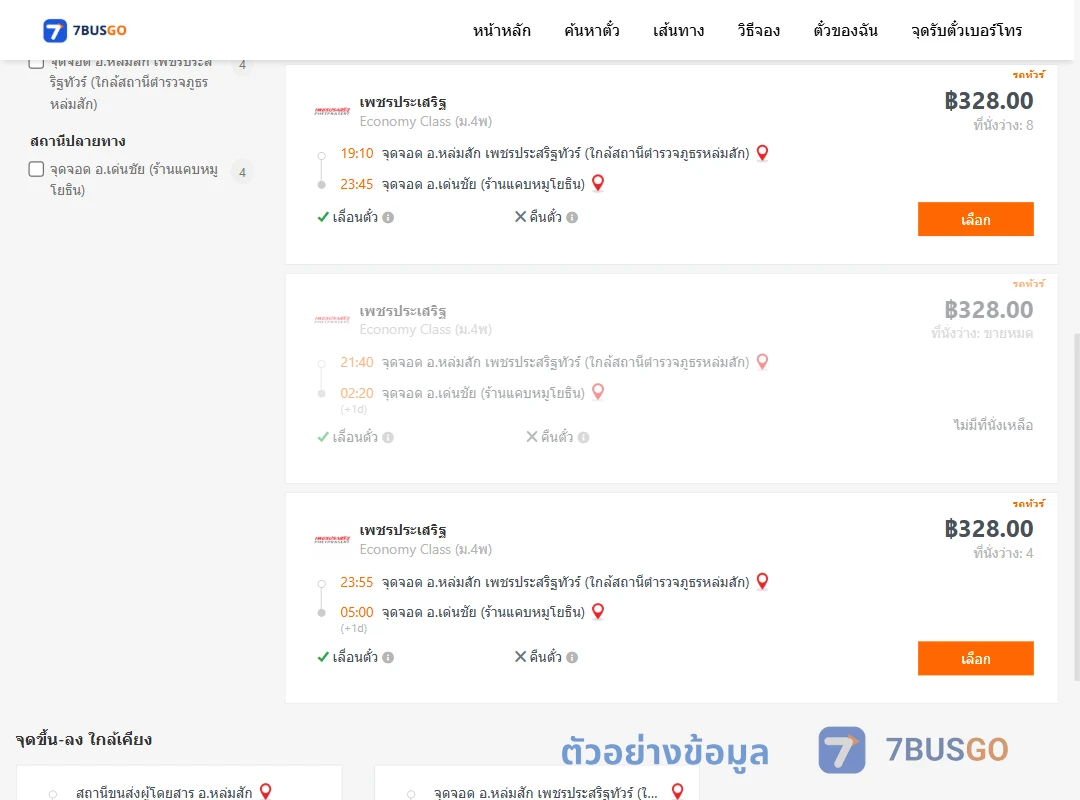The height and width of the screenshot is (800, 1080).
Task: Click the page vertical scrollbar
Action: pos(1076,506)
